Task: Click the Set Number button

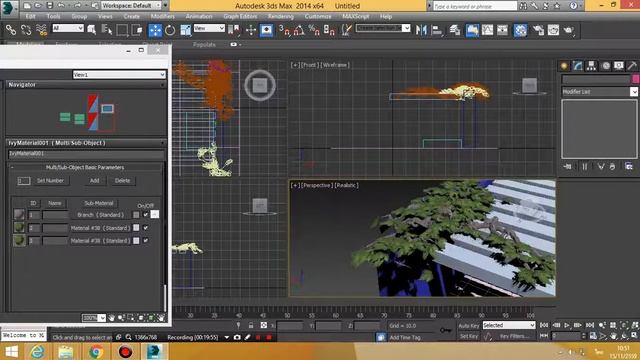Action: pyautogui.click(x=50, y=180)
